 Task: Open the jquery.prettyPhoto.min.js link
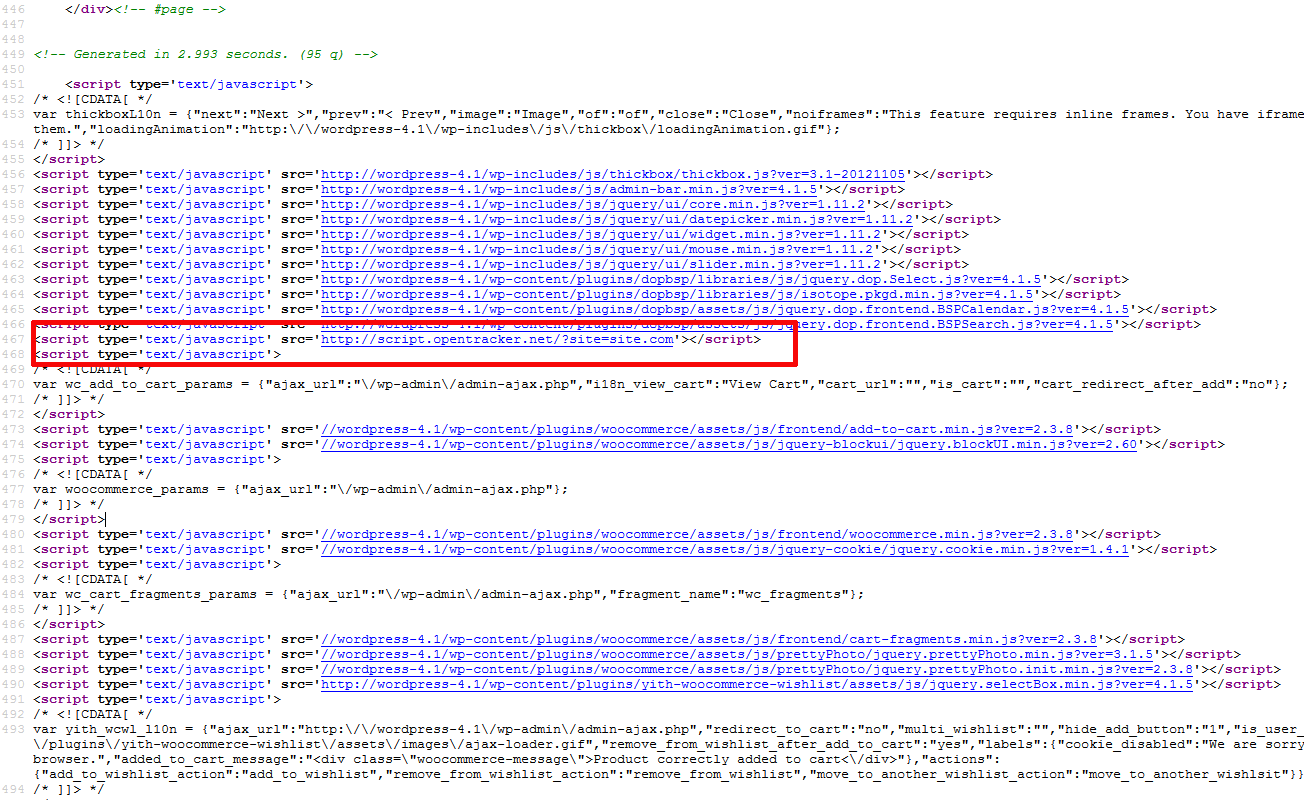click(x=738, y=654)
